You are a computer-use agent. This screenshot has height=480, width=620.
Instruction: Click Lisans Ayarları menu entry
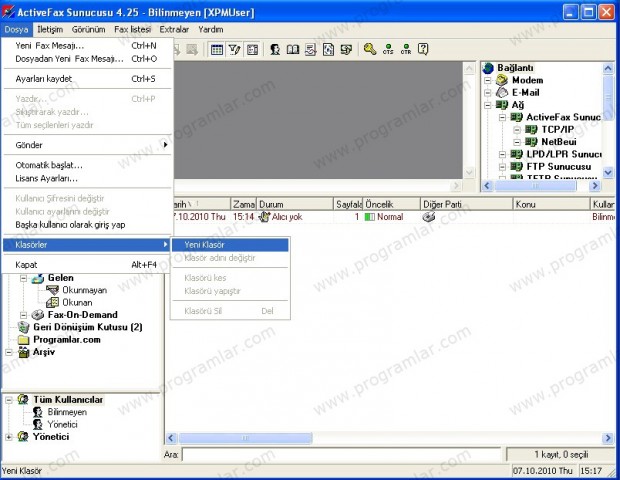pos(87,178)
